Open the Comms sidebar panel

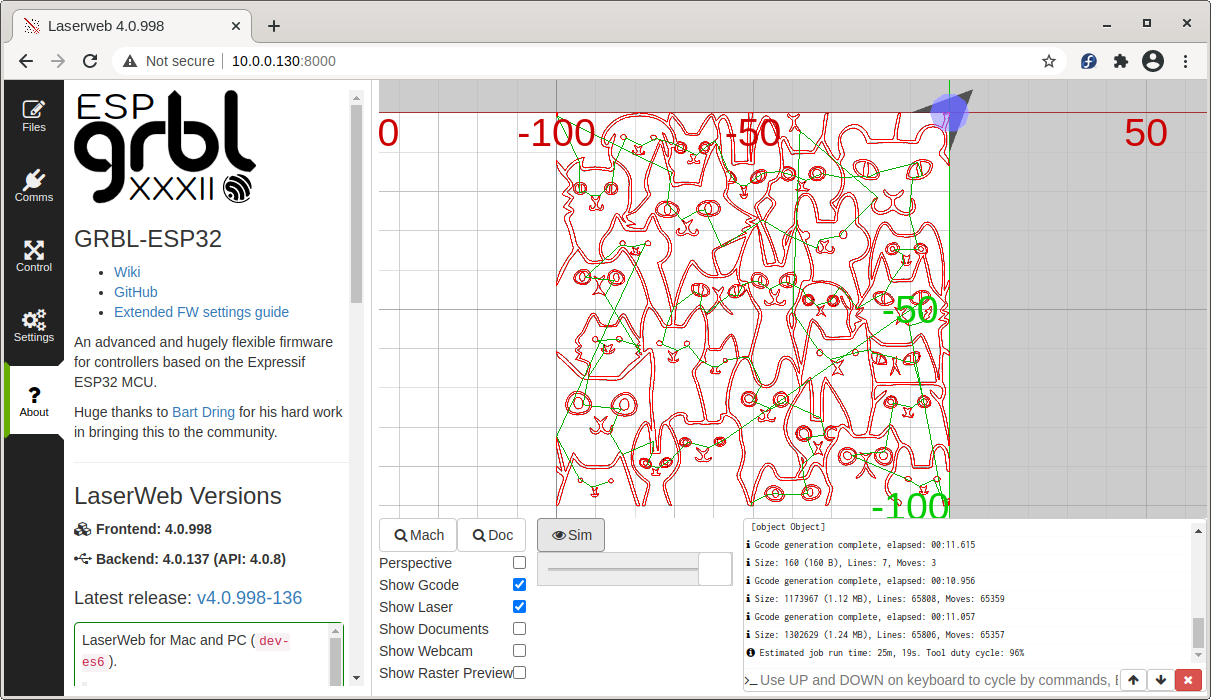pos(34,187)
